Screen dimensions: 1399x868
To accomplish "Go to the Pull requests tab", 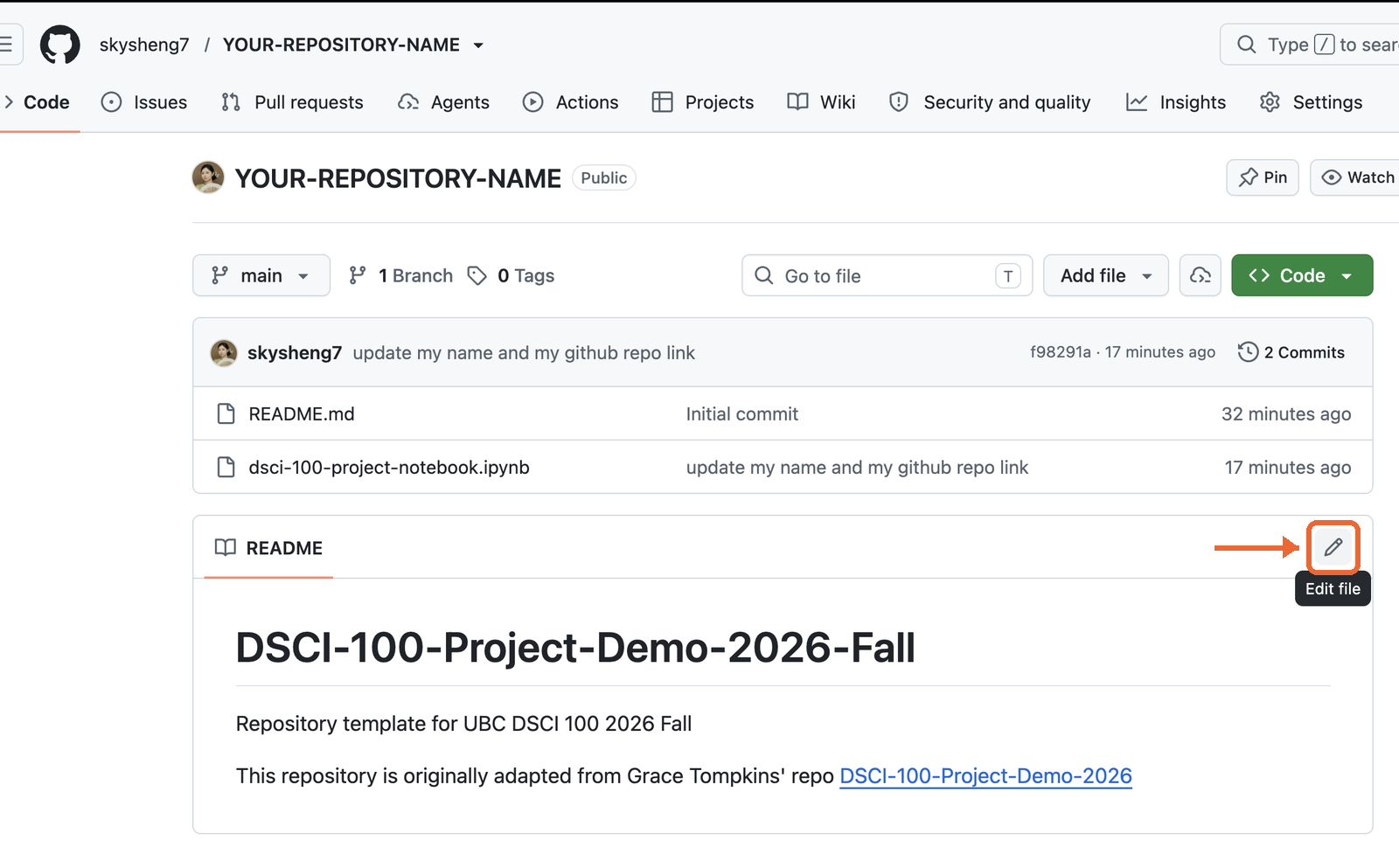I will [292, 102].
